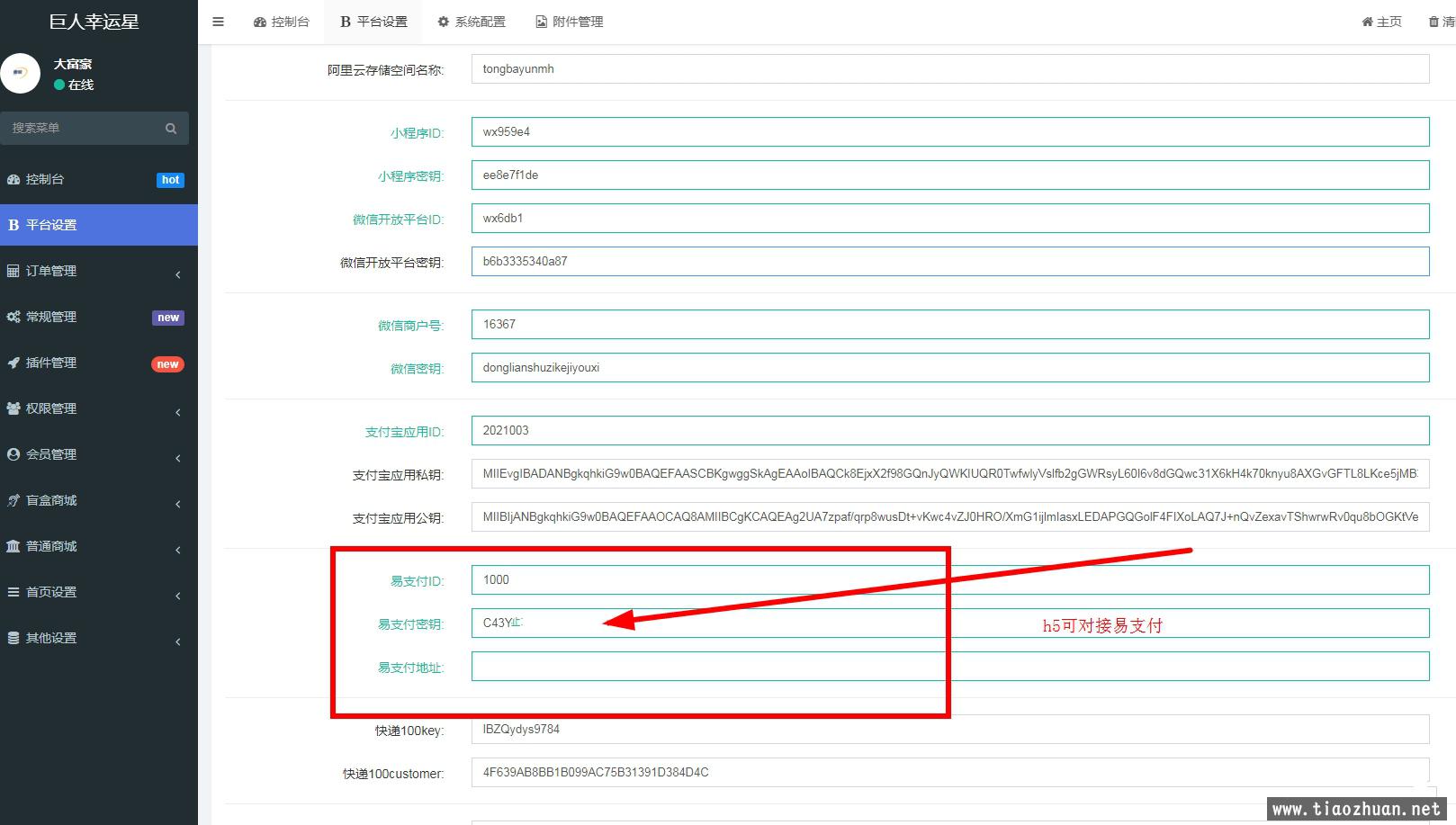
Task: Select the 平台设置 tab
Action: [373, 22]
